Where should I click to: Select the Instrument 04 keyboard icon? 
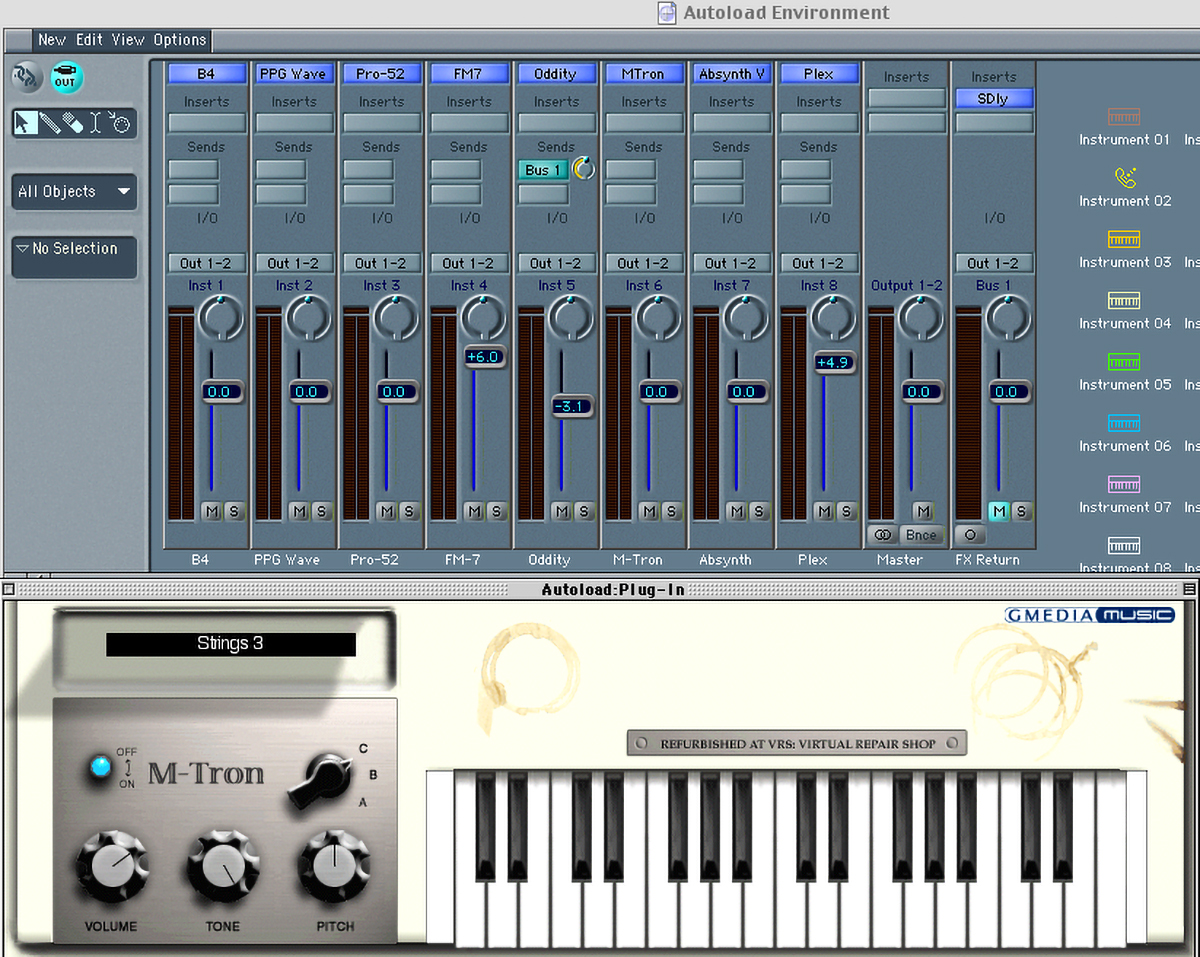(x=1124, y=300)
